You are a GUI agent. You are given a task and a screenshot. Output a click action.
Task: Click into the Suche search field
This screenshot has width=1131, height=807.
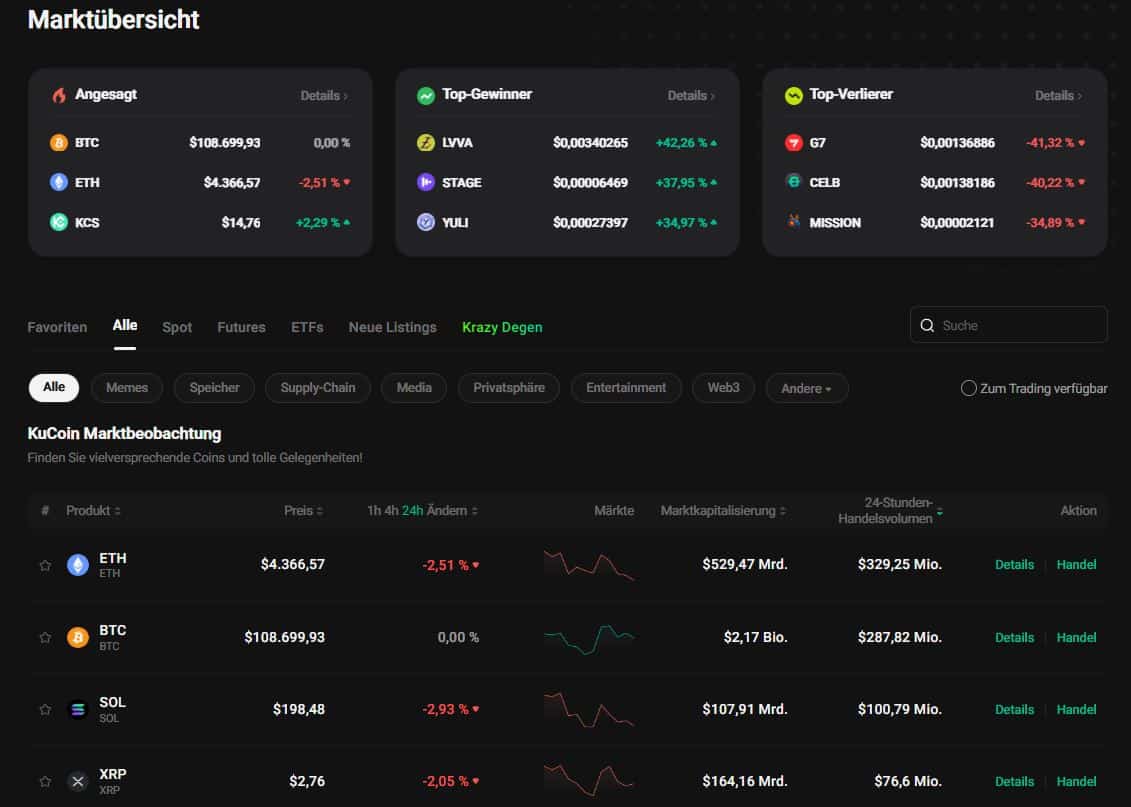(1018, 325)
